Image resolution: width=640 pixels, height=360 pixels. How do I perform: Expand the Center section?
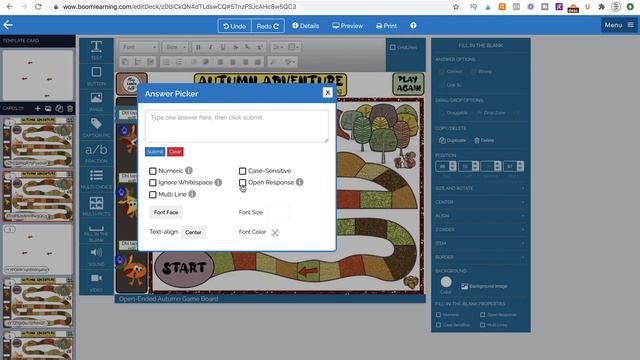point(480,202)
